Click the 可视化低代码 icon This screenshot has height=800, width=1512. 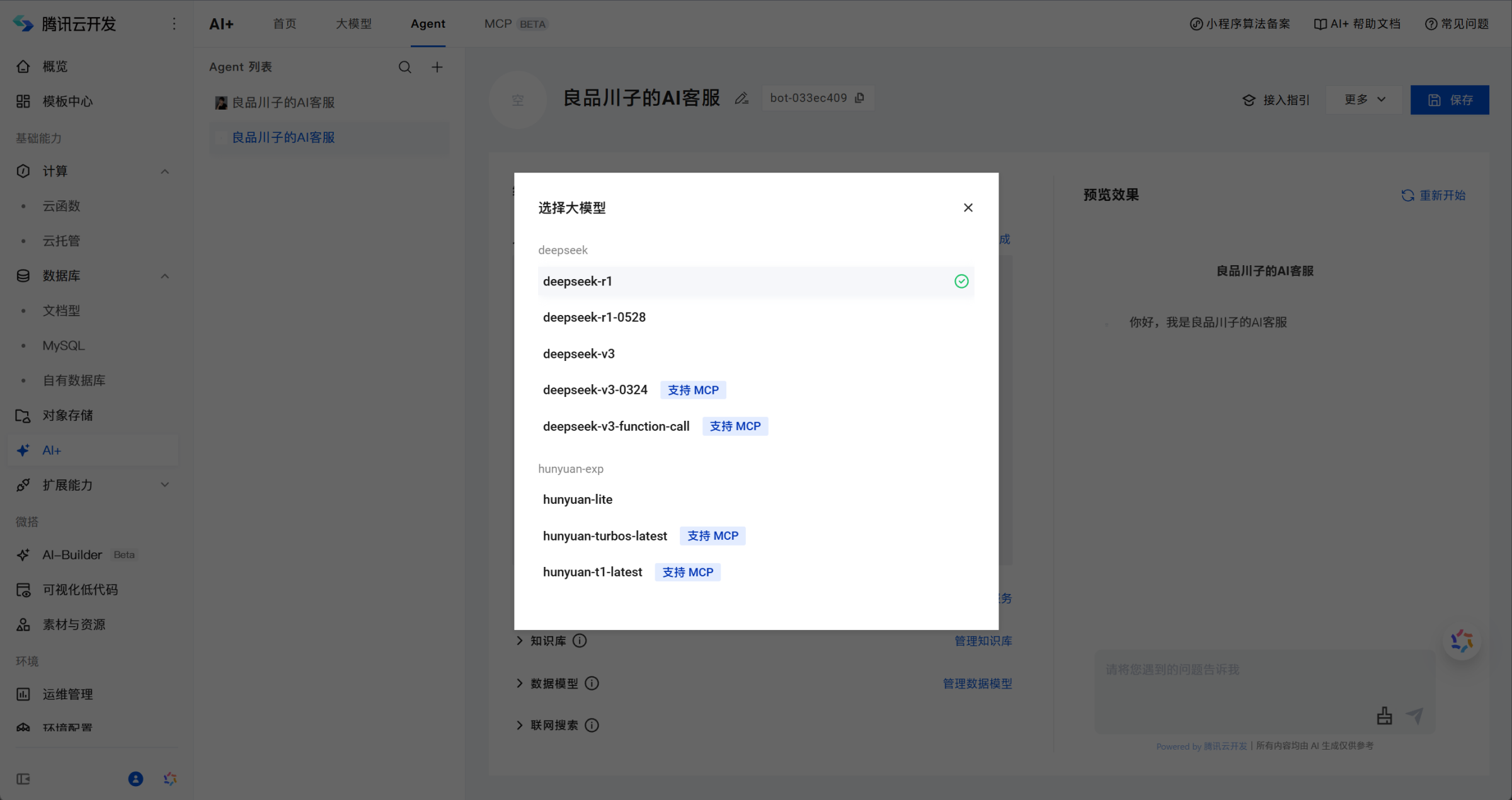(x=23, y=590)
